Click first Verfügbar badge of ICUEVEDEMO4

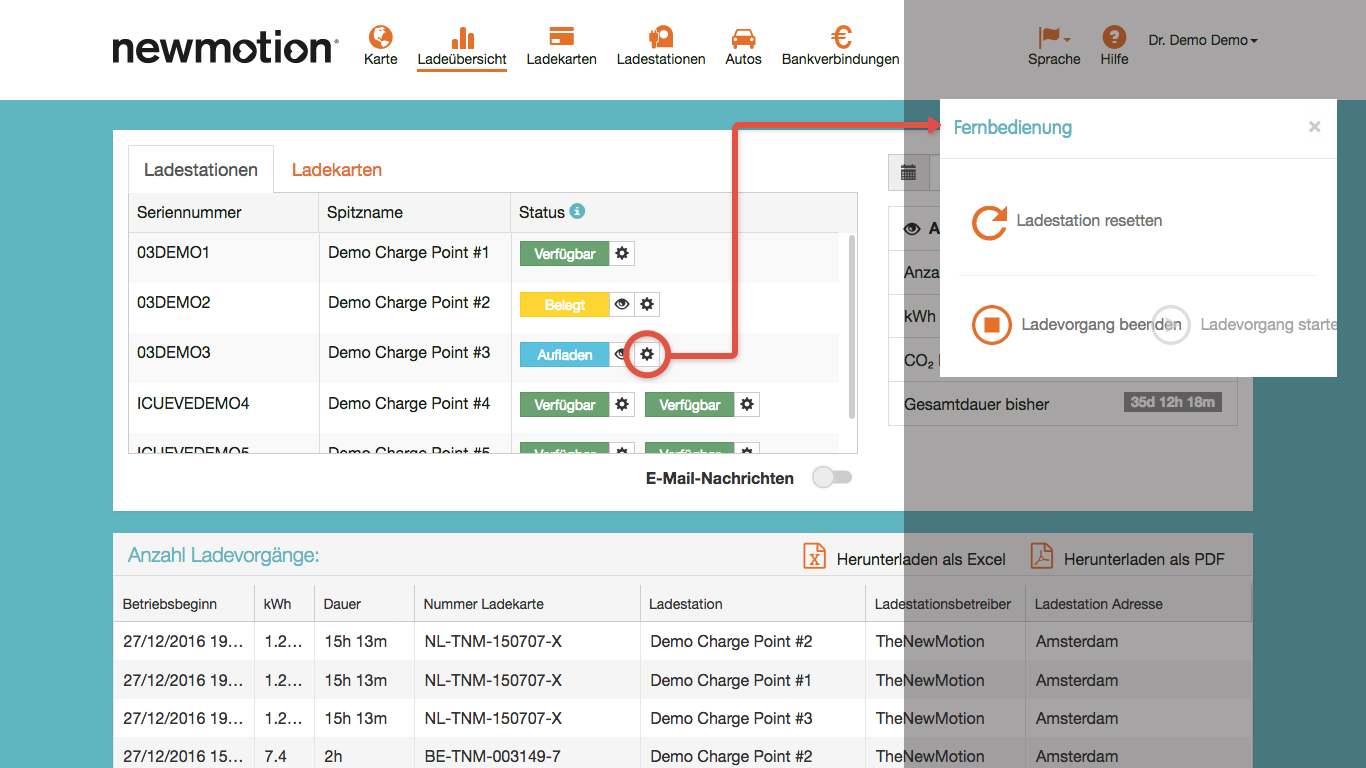point(565,405)
